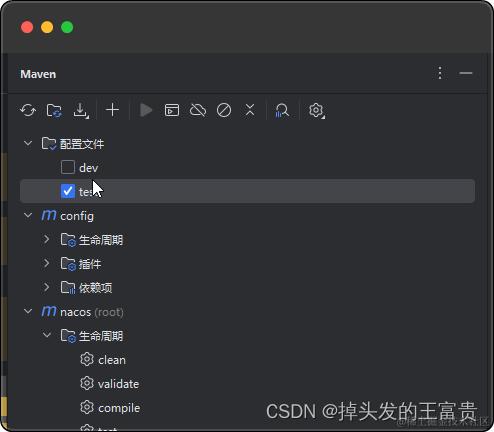Screen dimensions: 494x432
Task: Select the nacos (root) label
Action: tap(92, 312)
